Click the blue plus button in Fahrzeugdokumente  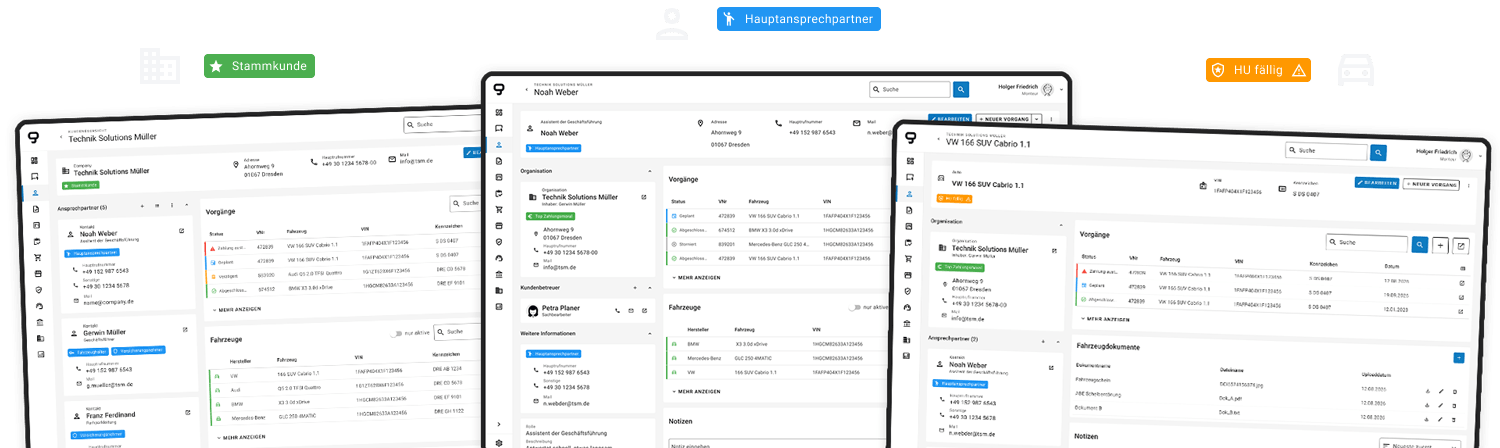tap(1459, 357)
